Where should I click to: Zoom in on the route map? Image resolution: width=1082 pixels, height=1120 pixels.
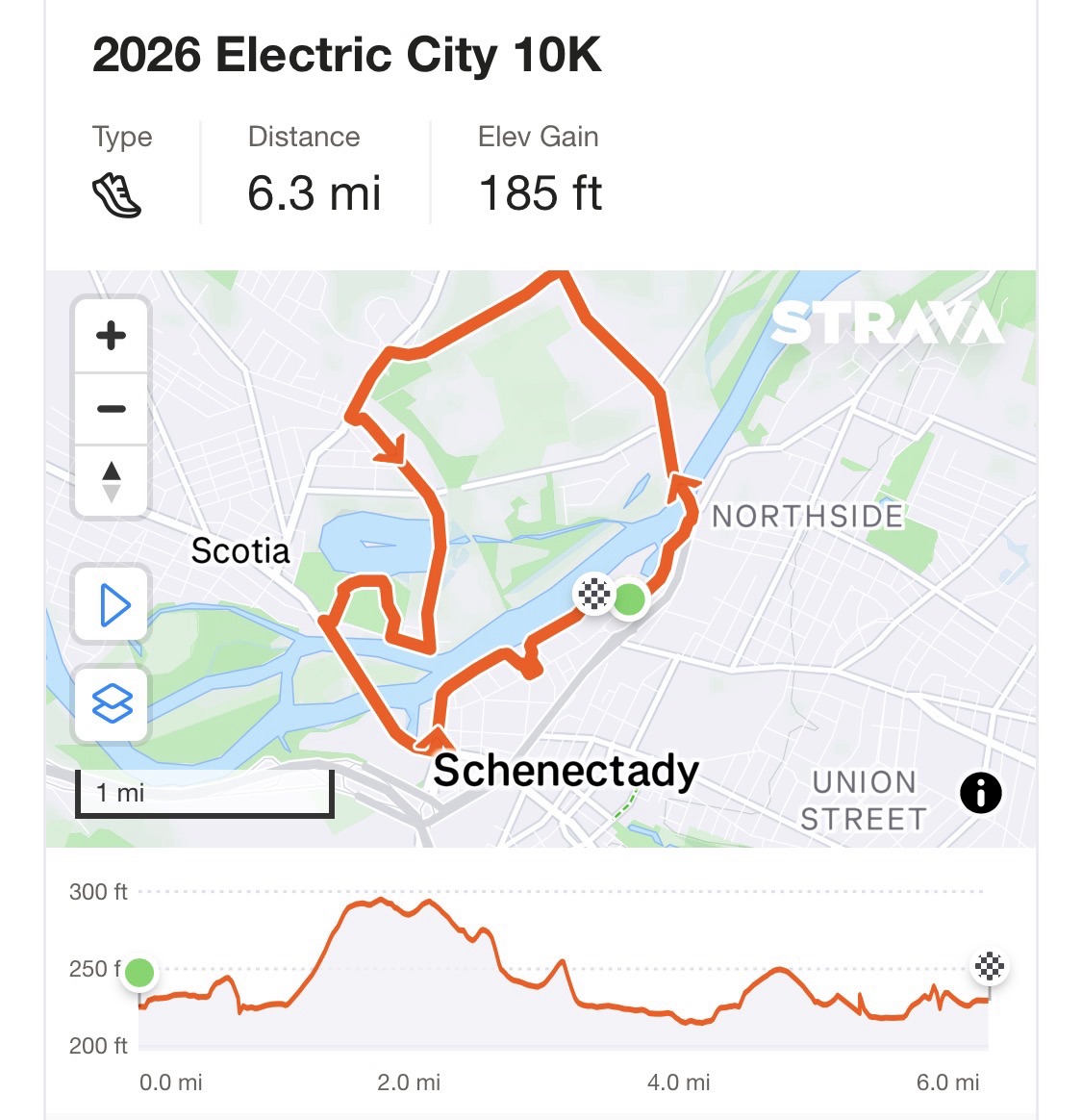[112, 336]
